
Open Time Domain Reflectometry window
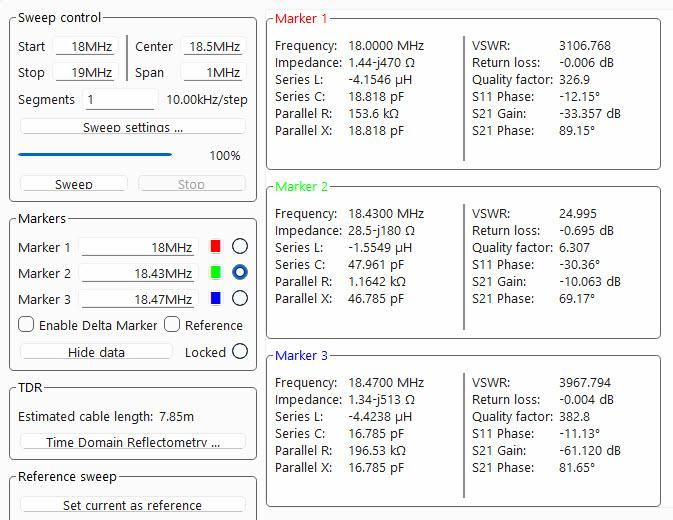(x=133, y=442)
